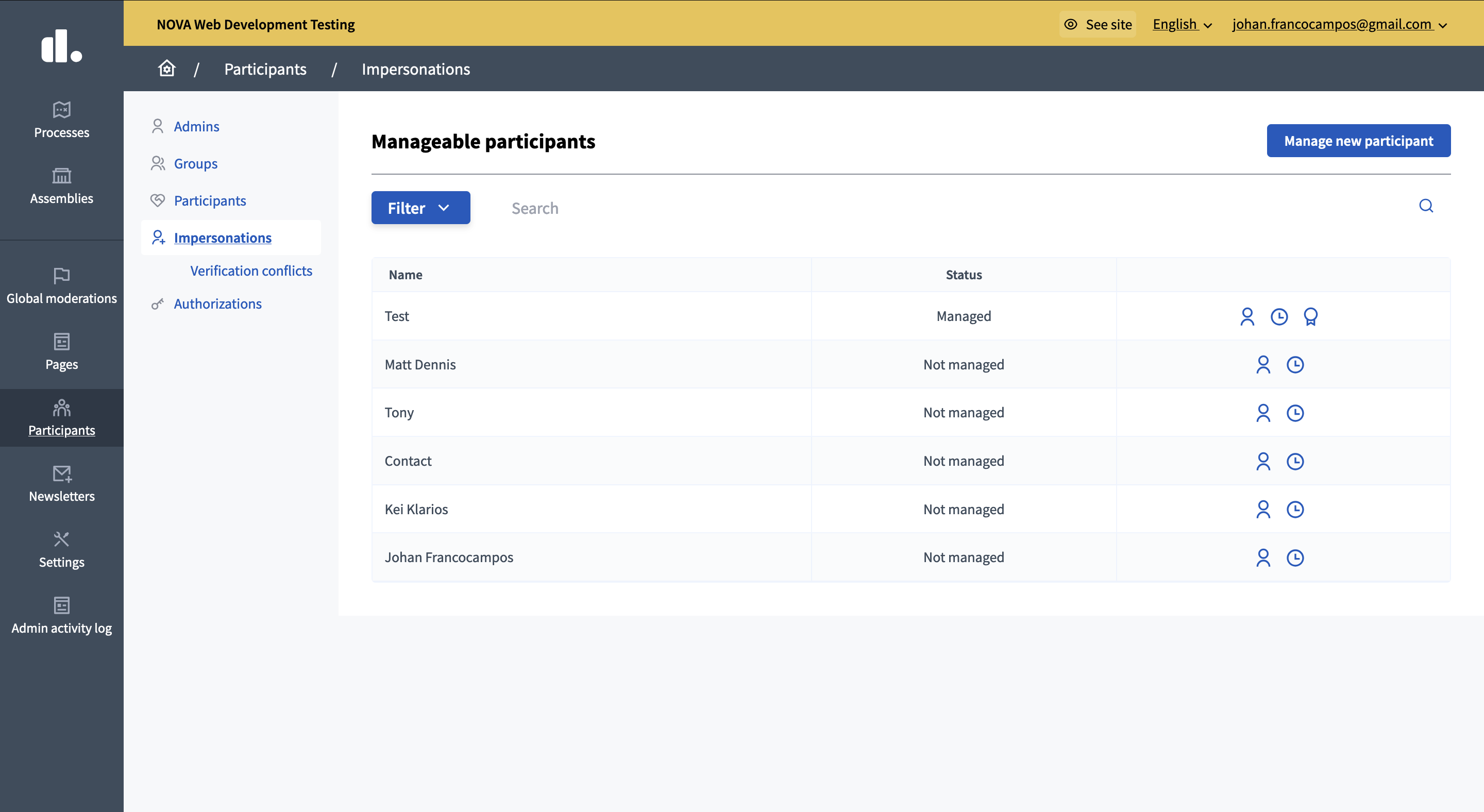Screen dimensions: 1484x812
Task: Impersonate the Matt Dennis participant
Action: pos(1263,365)
